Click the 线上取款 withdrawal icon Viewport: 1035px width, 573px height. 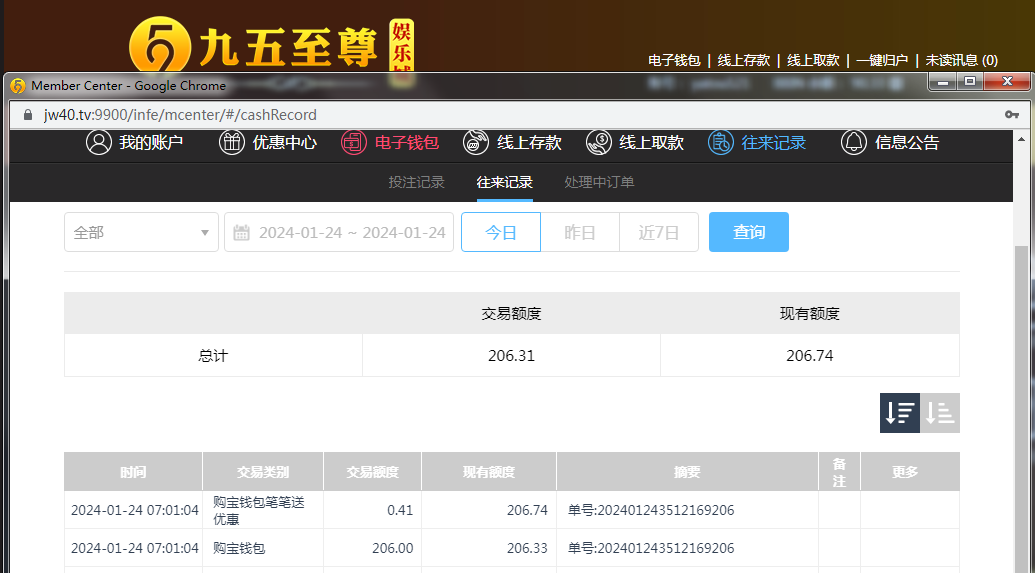[599, 142]
